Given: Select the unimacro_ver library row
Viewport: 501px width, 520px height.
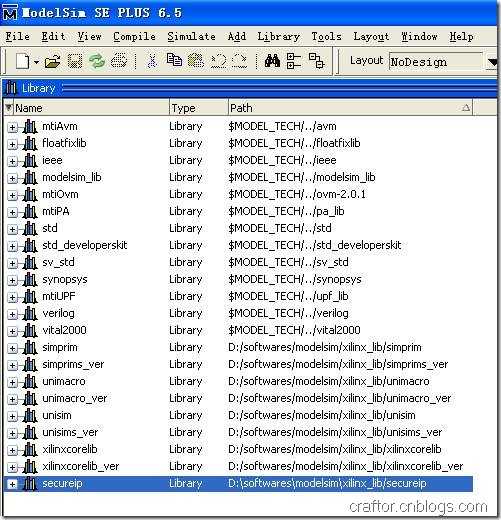Looking at the screenshot, I should pyautogui.click(x=238, y=398).
